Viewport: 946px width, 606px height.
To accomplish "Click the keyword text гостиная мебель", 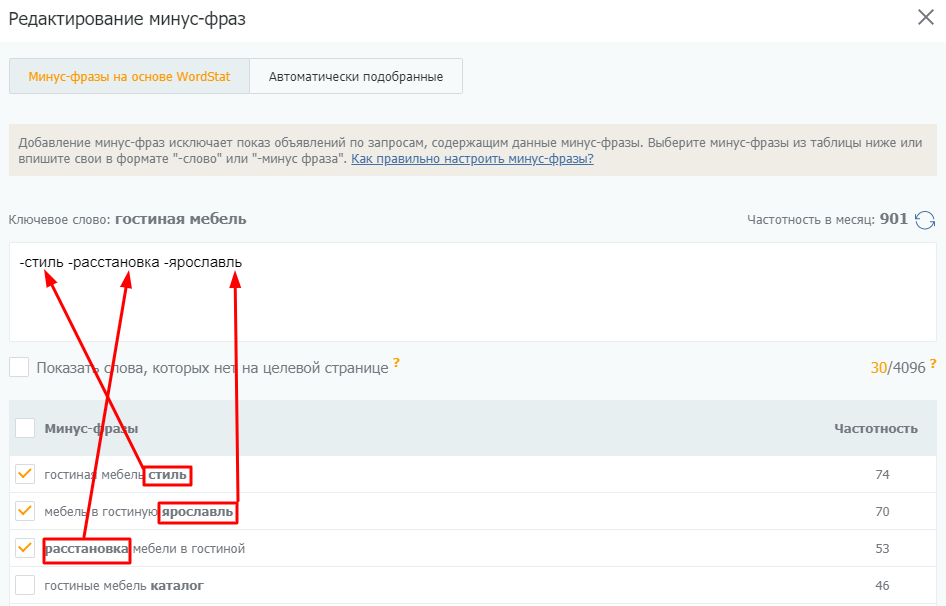I will (x=180, y=219).
